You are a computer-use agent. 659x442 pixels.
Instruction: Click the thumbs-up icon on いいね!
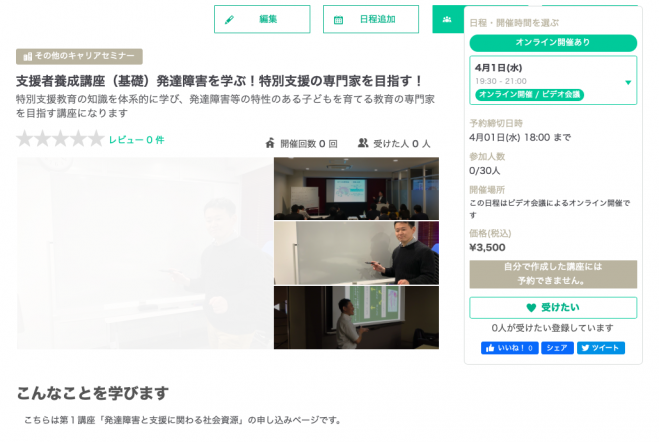tap(490, 348)
